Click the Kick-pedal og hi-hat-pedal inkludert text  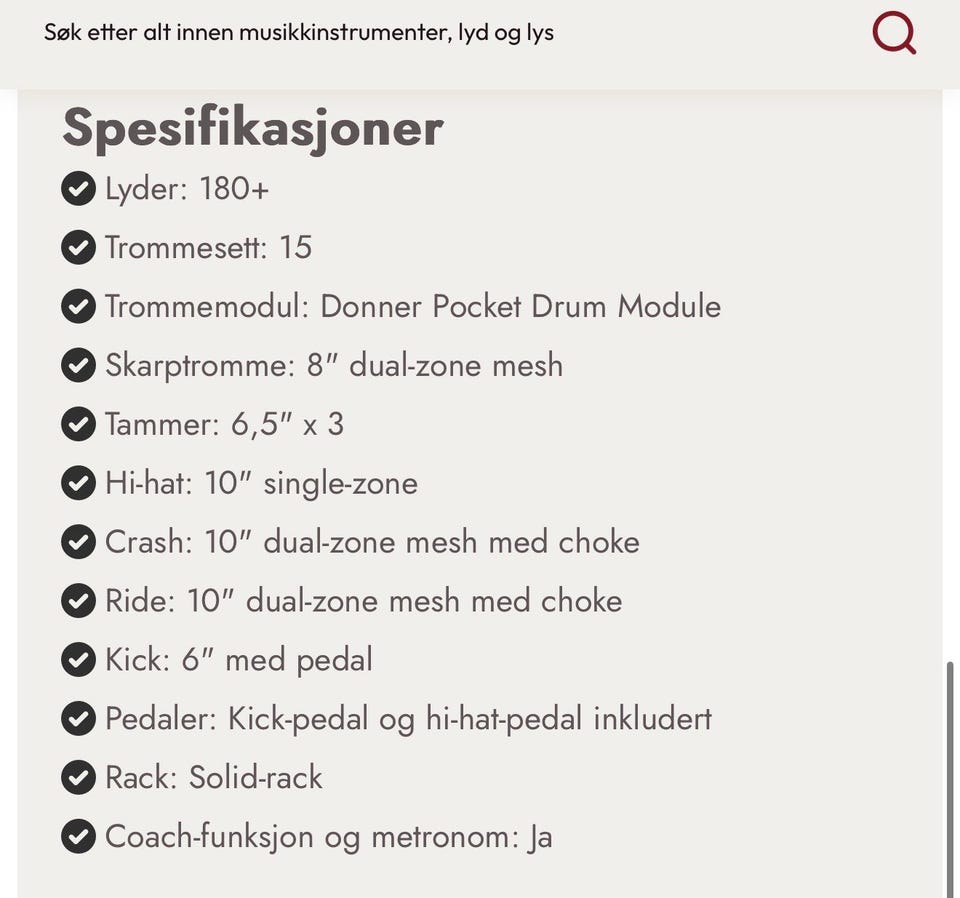470,719
